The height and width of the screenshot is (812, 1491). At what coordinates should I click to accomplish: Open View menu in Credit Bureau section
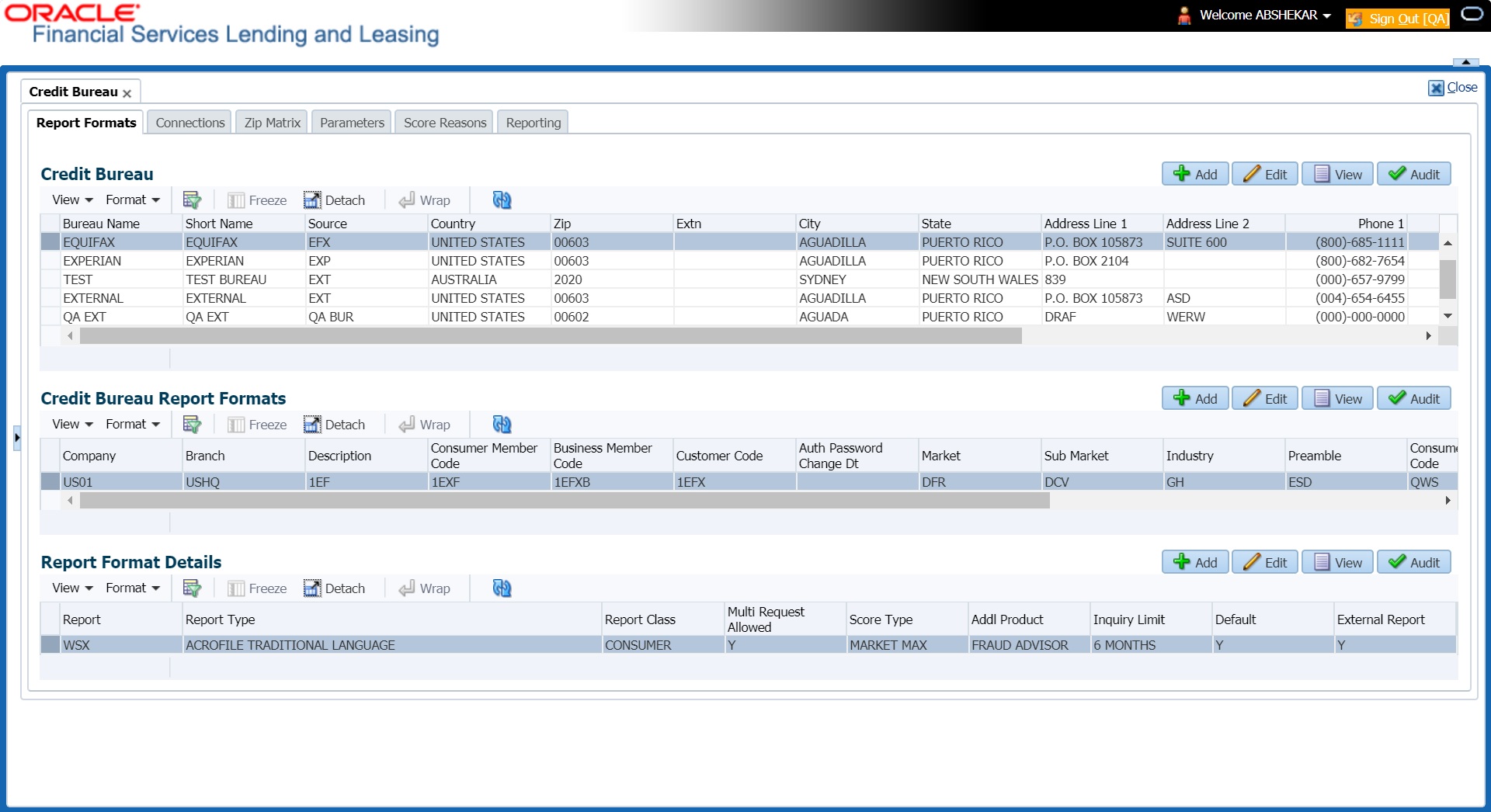[72, 200]
